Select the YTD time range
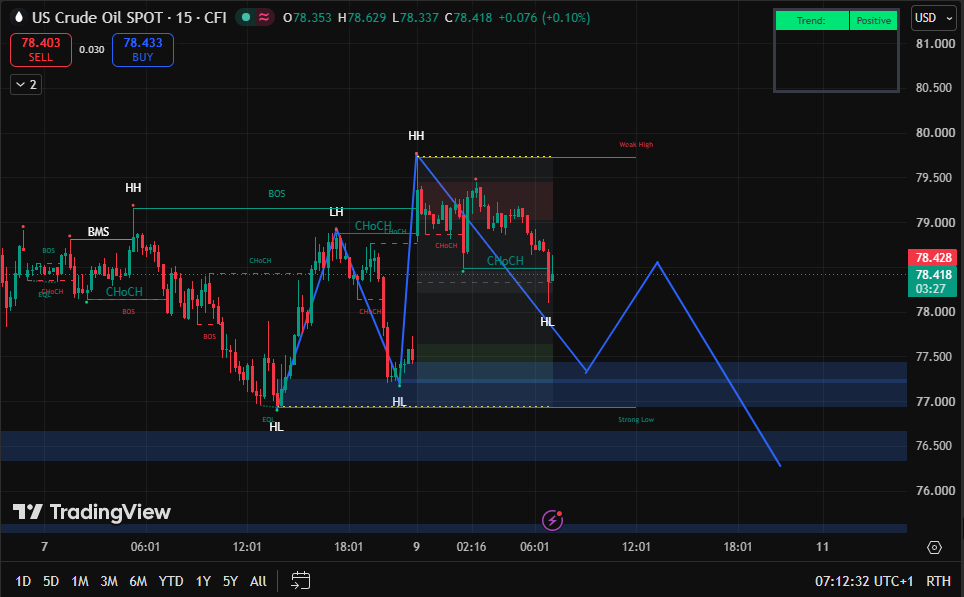The width and height of the screenshot is (964, 597). pyautogui.click(x=171, y=581)
